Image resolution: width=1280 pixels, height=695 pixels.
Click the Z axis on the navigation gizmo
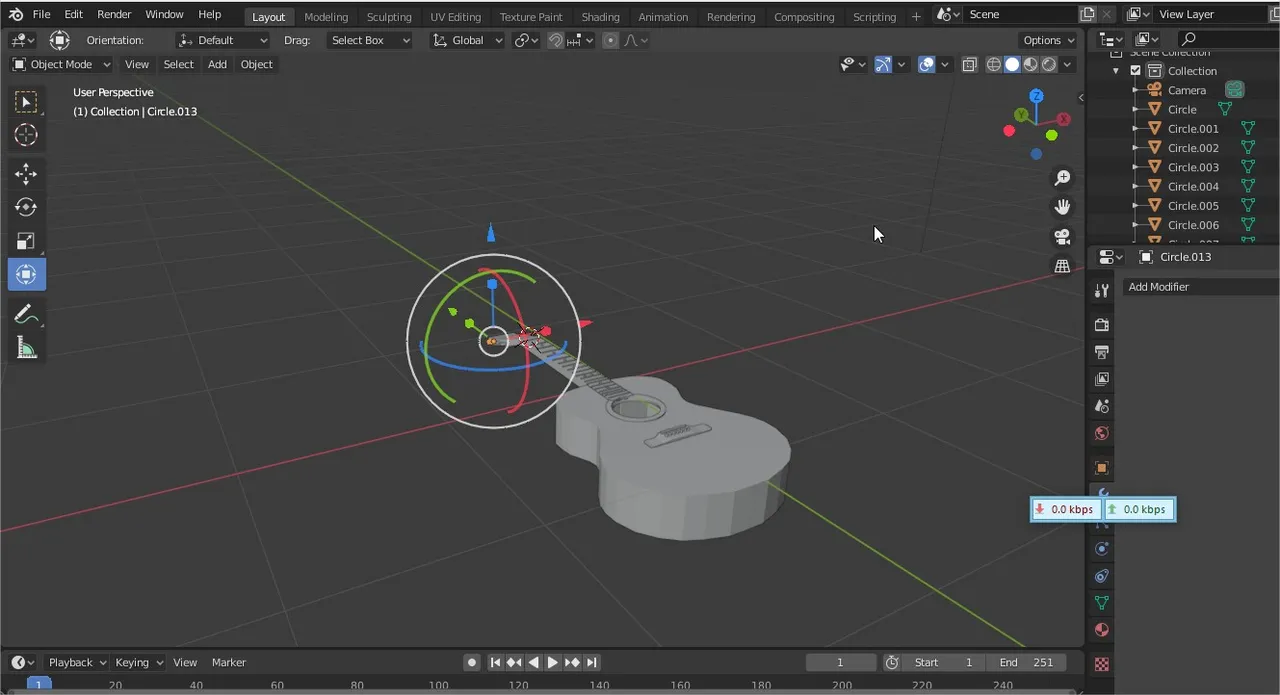coord(1037,95)
